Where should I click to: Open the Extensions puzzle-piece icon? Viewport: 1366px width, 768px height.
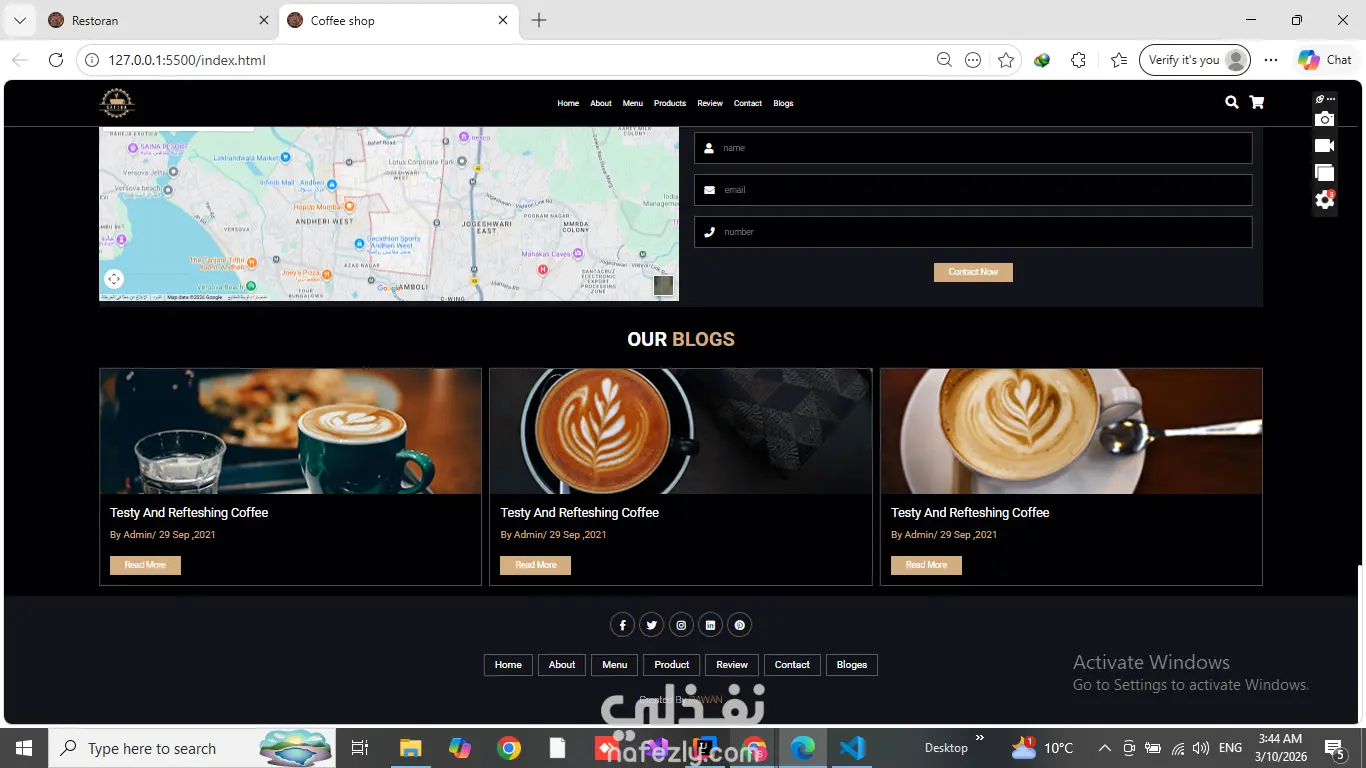click(1078, 60)
